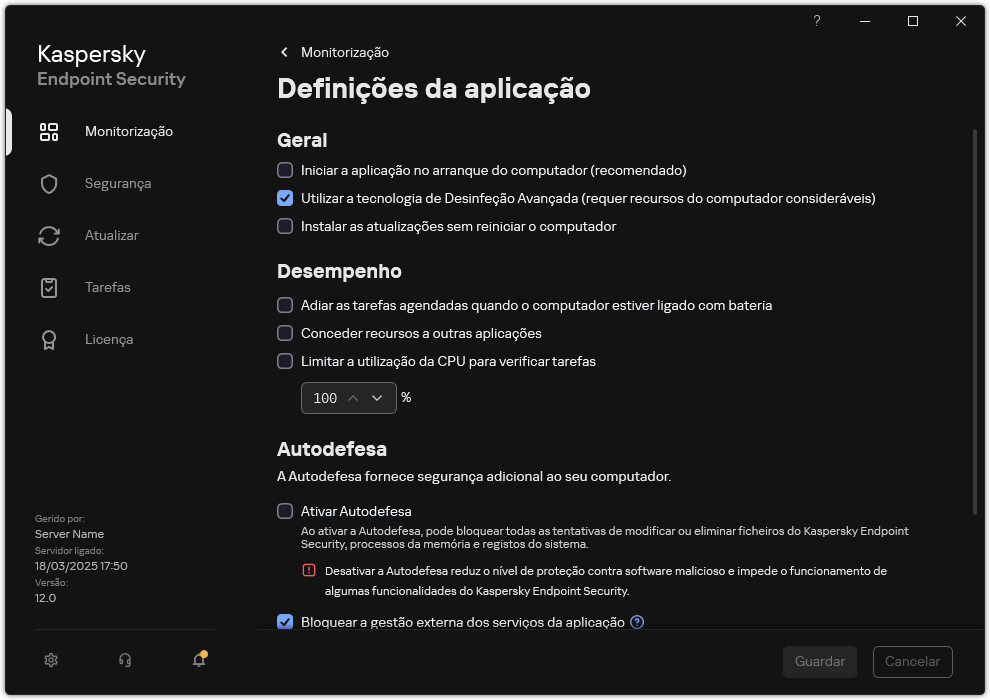990x700 pixels.
Task: Dismiss changes with Cancelar
Action: click(911, 661)
